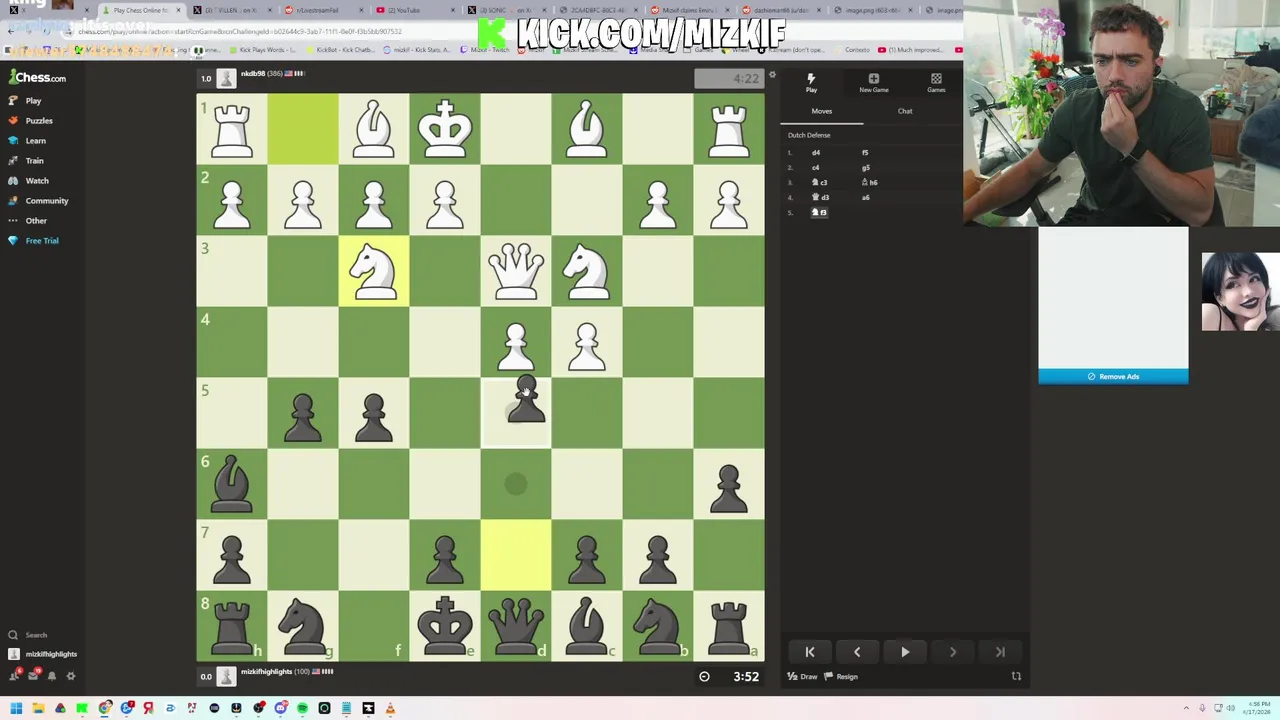Open the green Kick app in the taskbar

point(82,709)
